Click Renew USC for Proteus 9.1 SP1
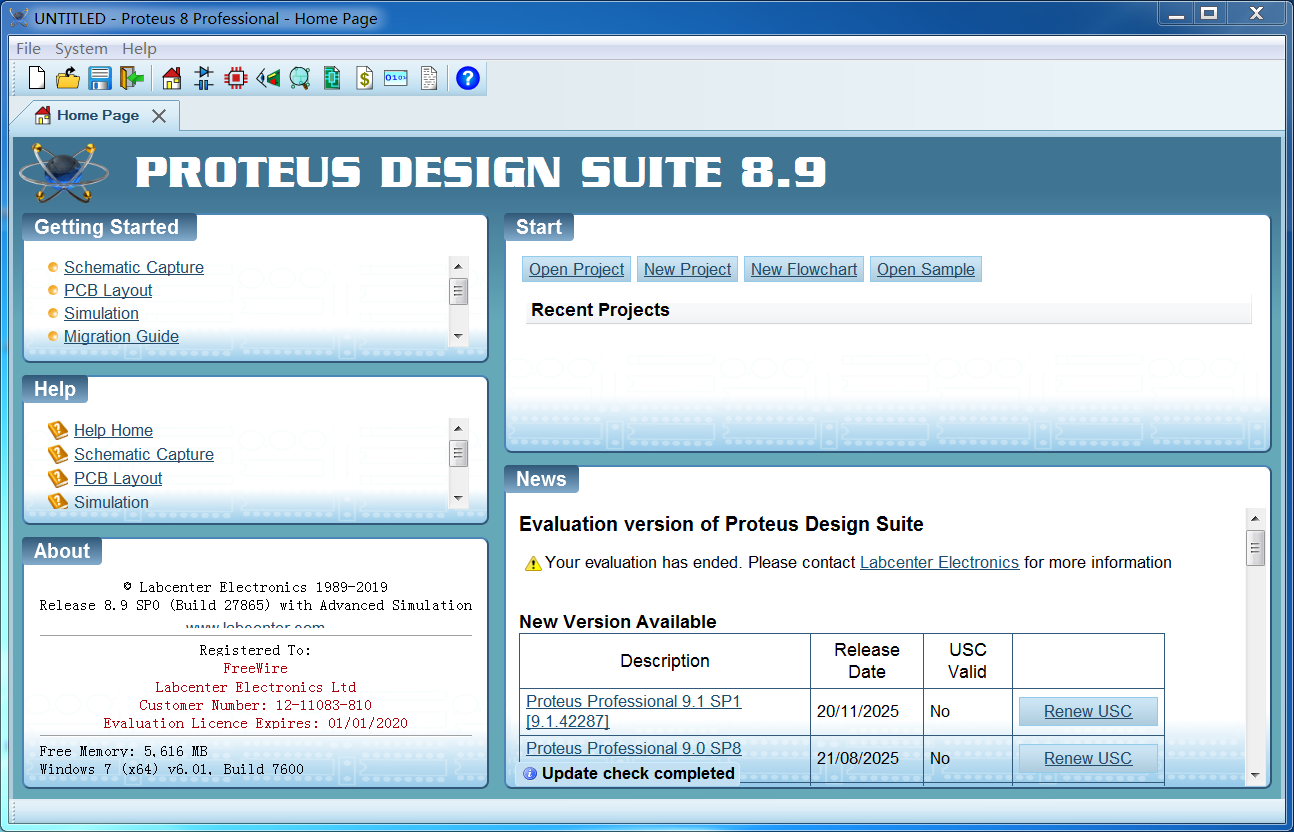This screenshot has width=1294, height=832. [1088, 711]
